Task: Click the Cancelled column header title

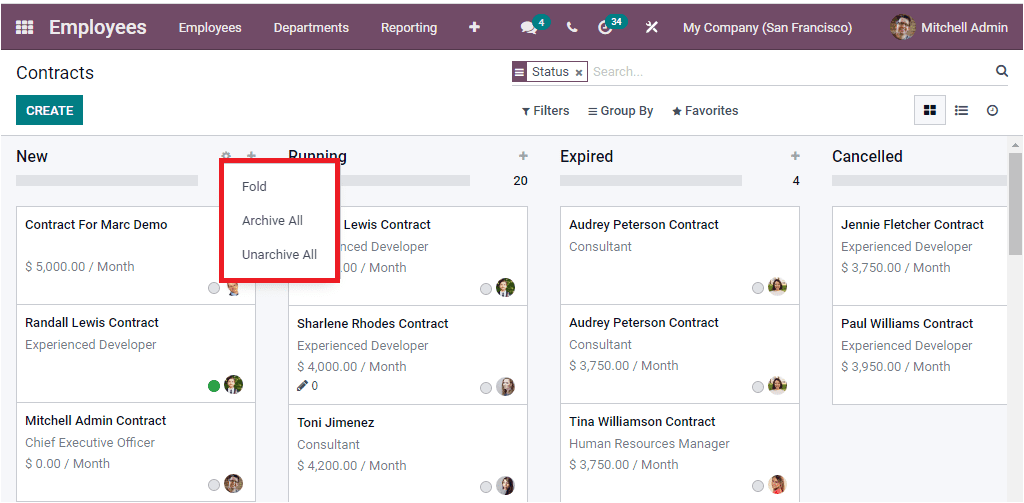Action: pos(867,157)
